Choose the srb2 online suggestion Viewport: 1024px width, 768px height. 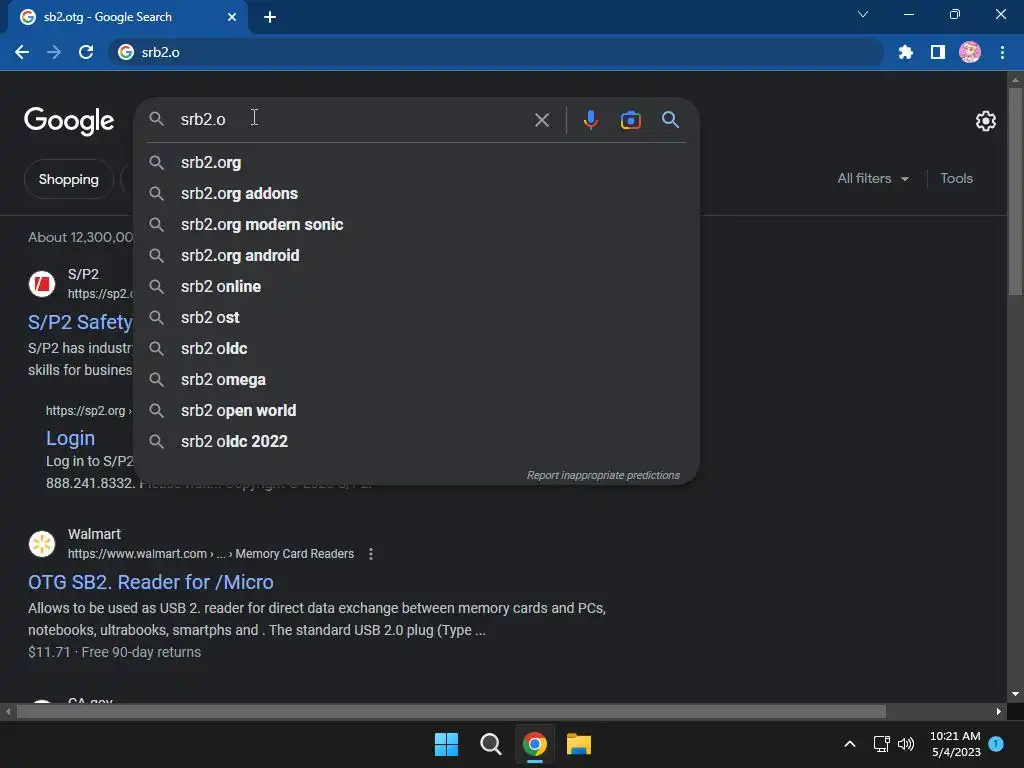click(x=417, y=287)
